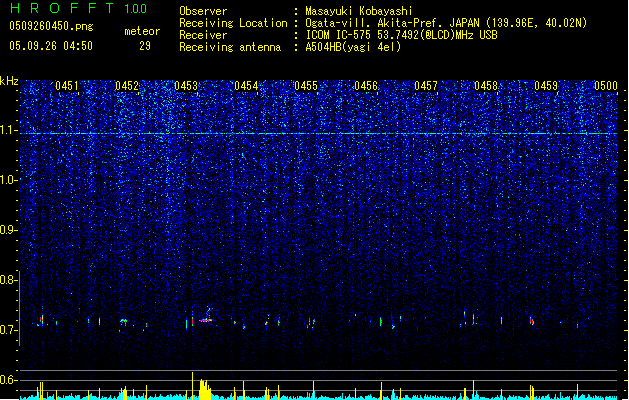
Task: Click the 0457 time marker
Action: 426,86
